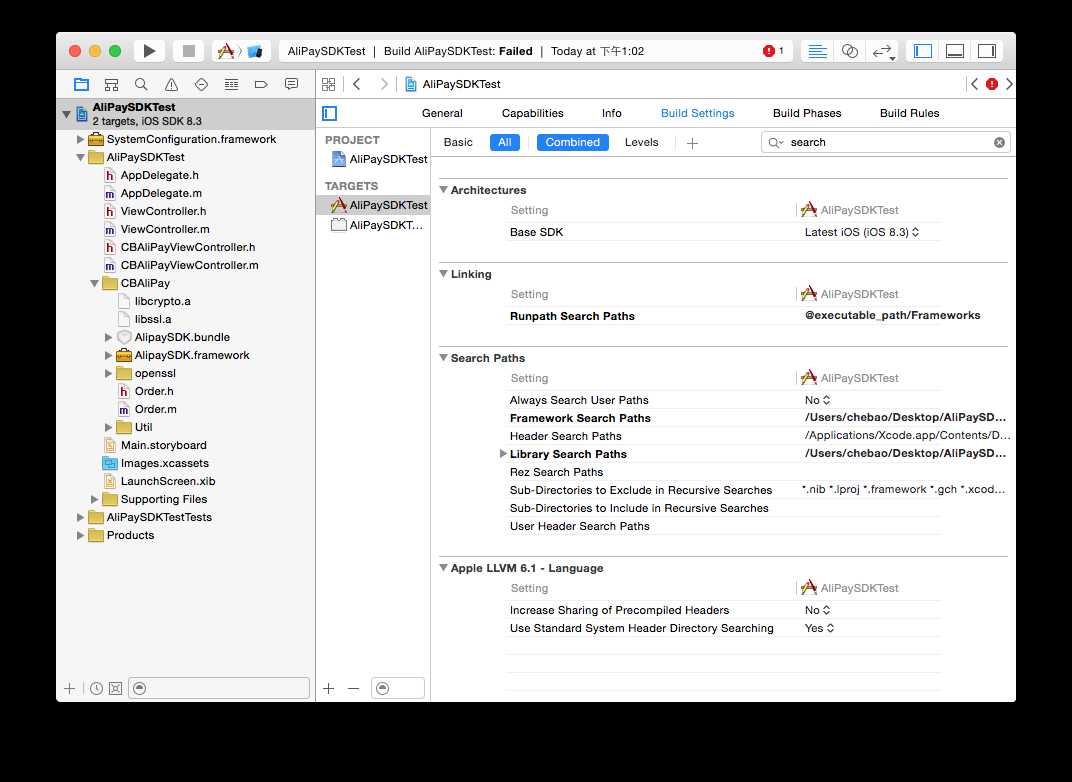Open the Breakpoint navigator
The height and width of the screenshot is (782, 1072).
261,84
